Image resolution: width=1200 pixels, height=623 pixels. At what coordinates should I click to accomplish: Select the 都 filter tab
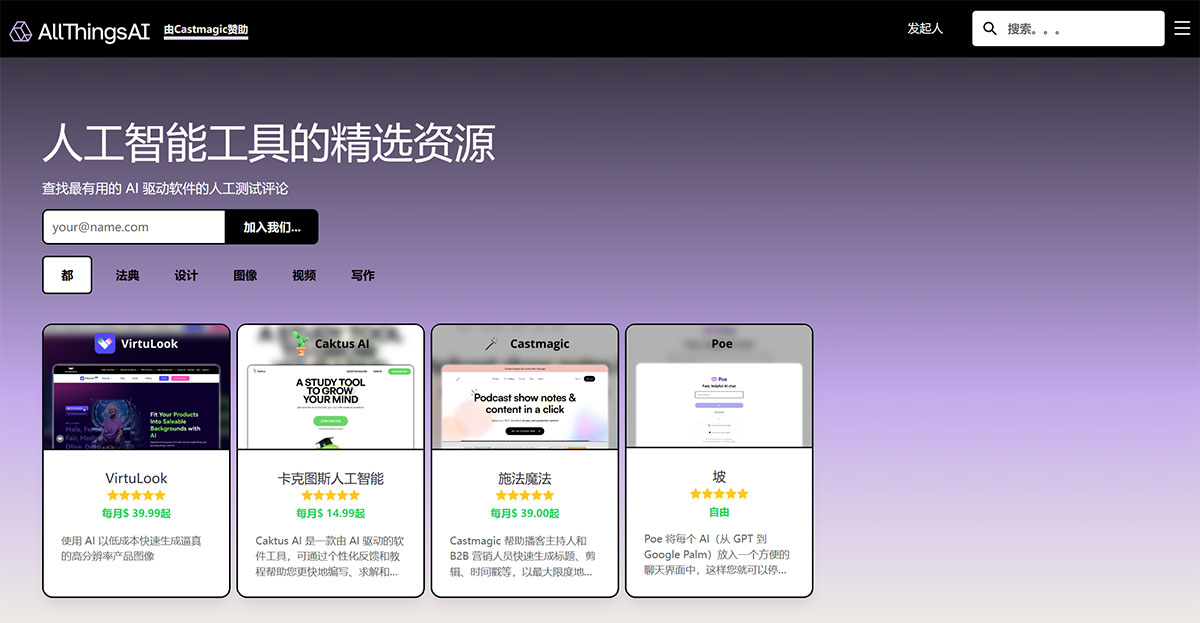(x=67, y=274)
